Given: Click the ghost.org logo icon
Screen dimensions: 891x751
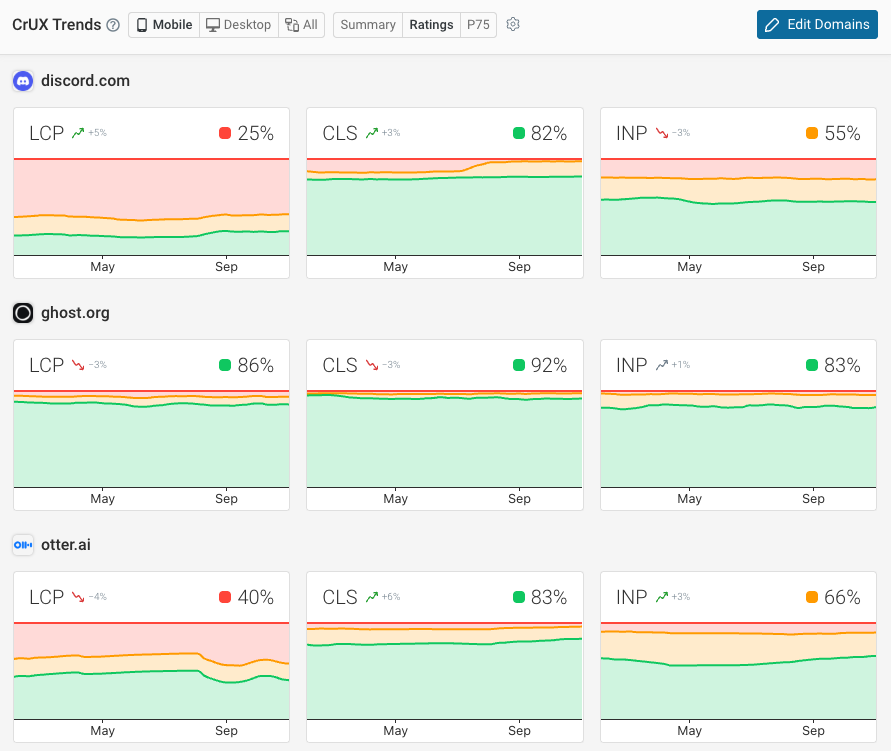Looking at the screenshot, I should [x=22, y=313].
